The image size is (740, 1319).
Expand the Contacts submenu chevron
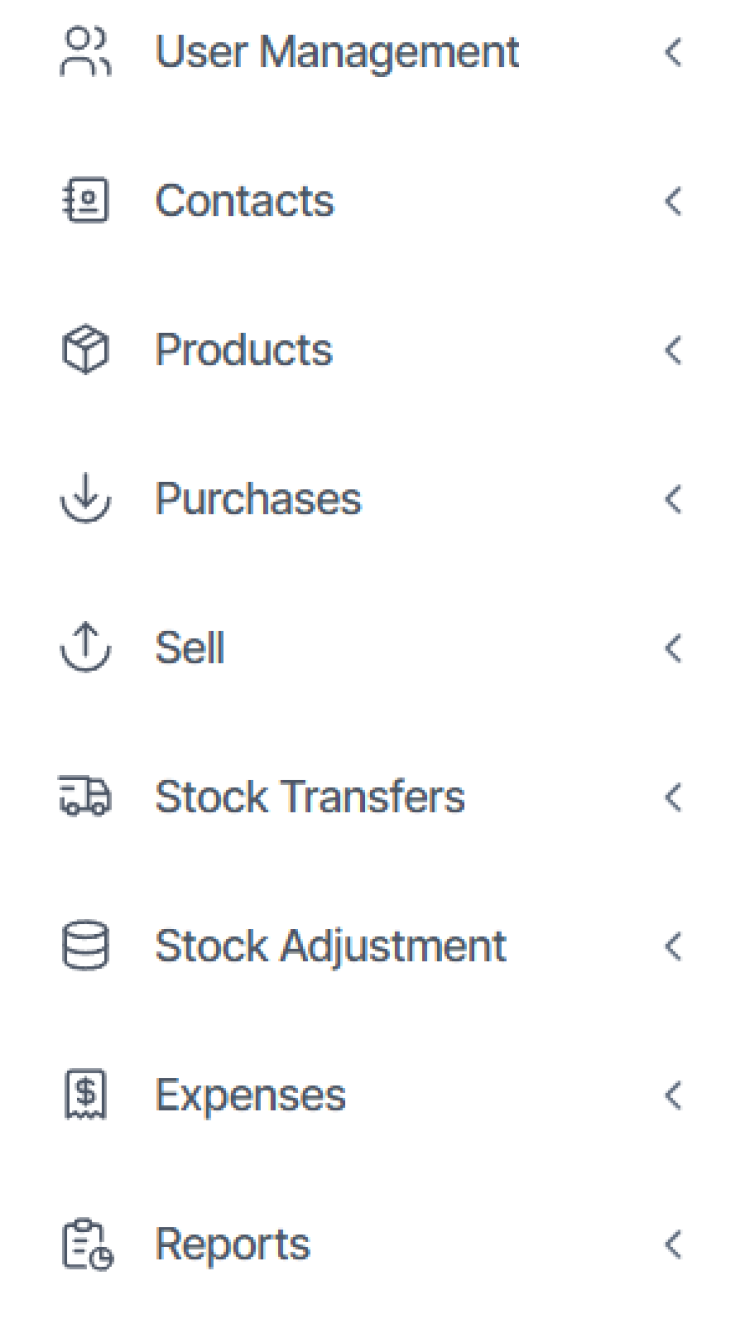coord(673,201)
